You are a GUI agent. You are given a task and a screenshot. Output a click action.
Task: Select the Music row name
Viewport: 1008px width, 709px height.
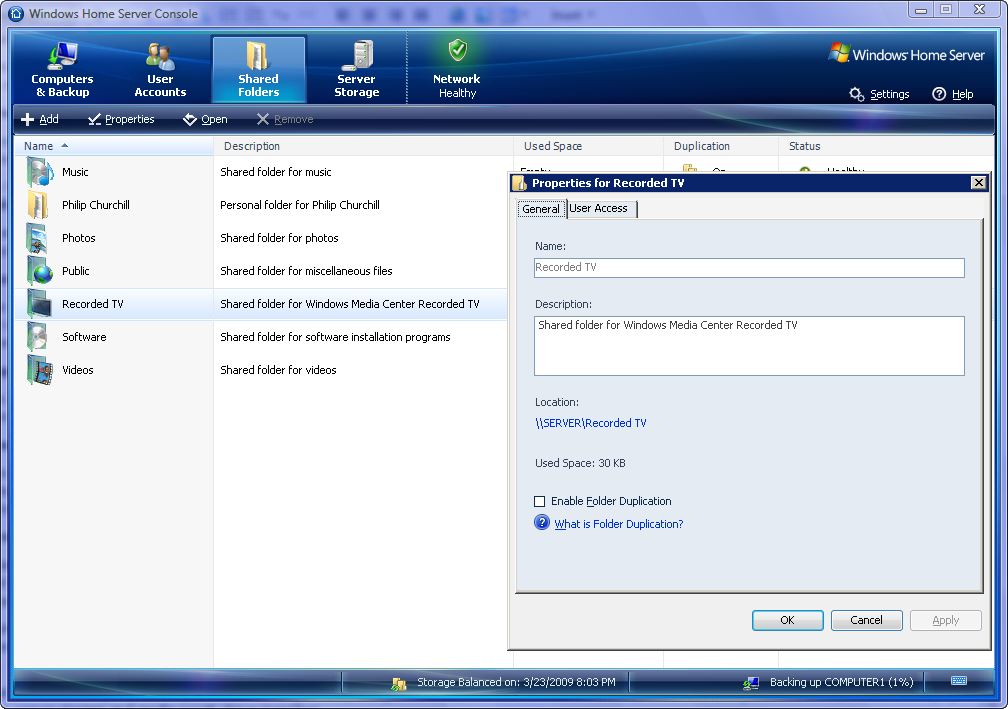pyautogui.click(x=75, y=172)
